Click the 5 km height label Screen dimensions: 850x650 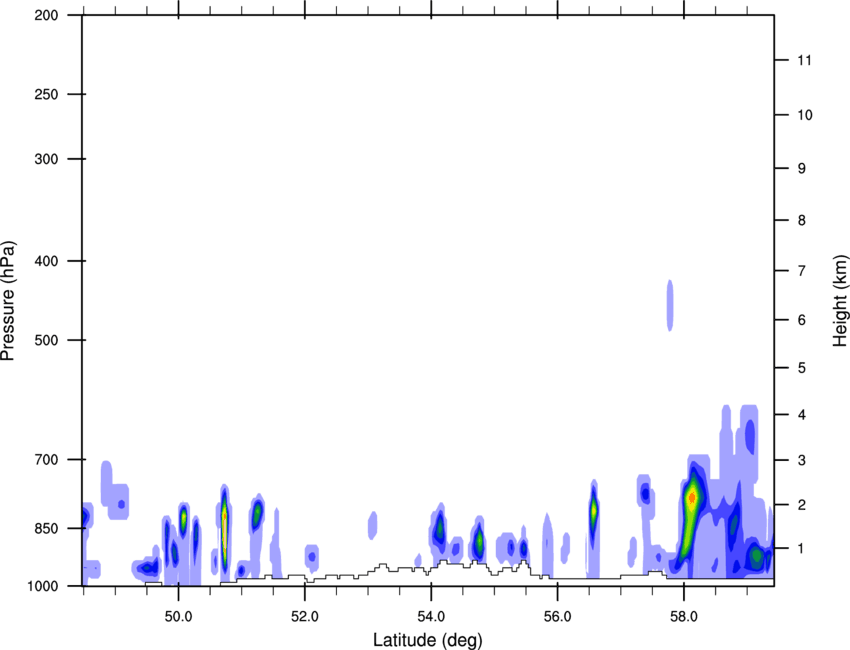[x=802, y=368]
